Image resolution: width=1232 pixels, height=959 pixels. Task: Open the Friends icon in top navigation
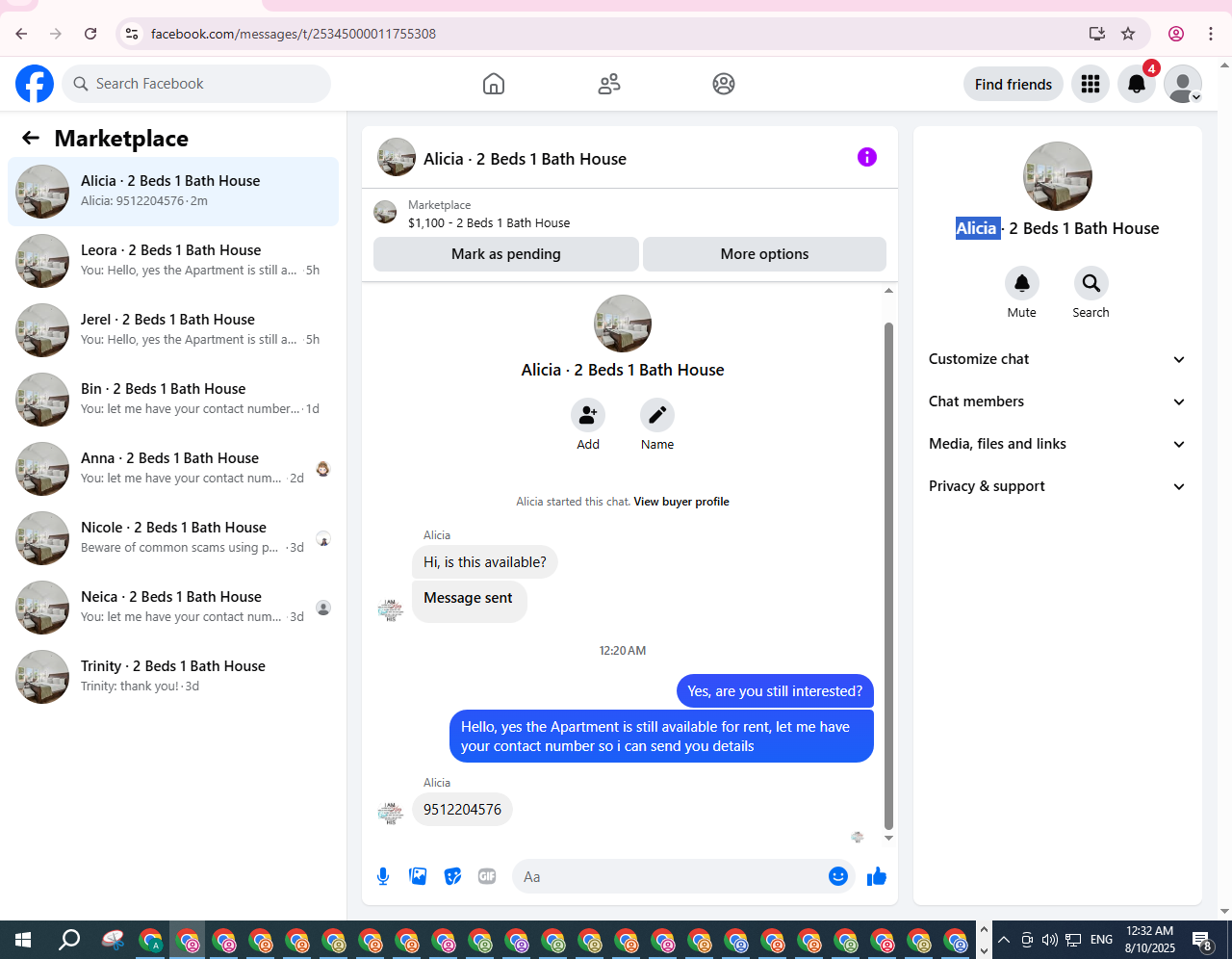tap(609, 84)
